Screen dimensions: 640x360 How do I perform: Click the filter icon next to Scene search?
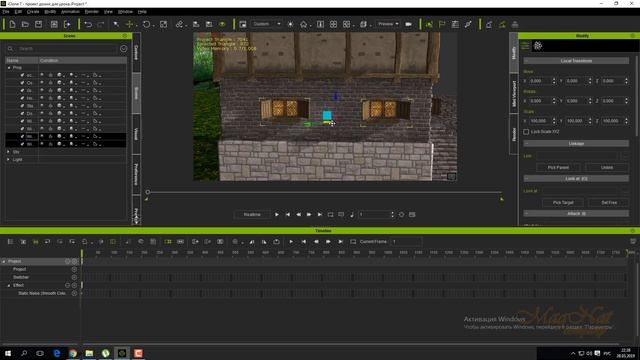123,49
